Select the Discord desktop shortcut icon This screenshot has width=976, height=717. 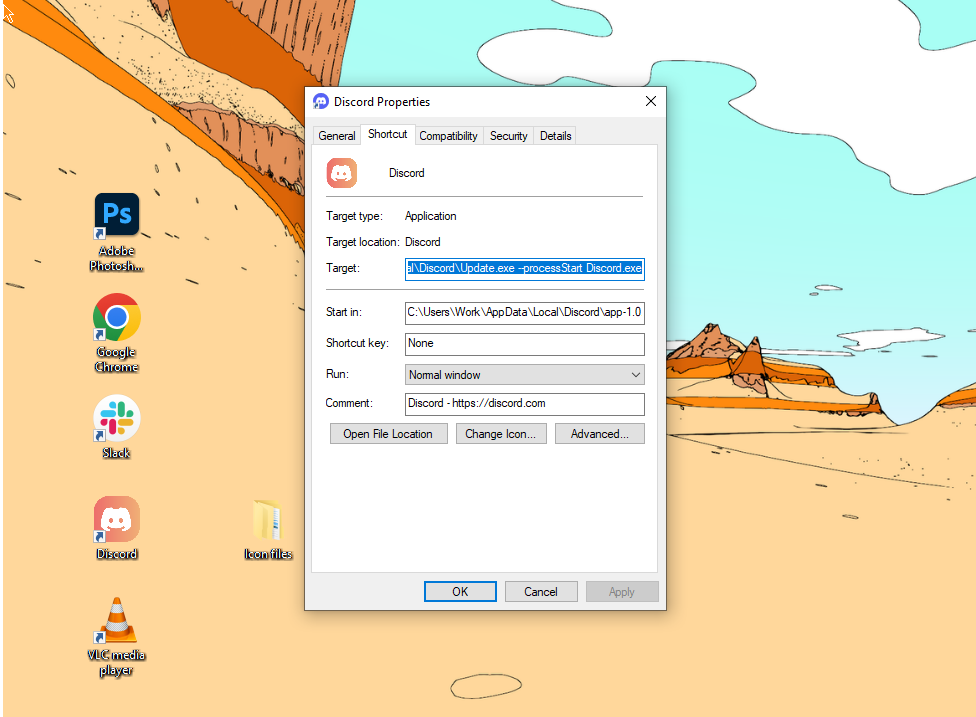click(116, 528)
